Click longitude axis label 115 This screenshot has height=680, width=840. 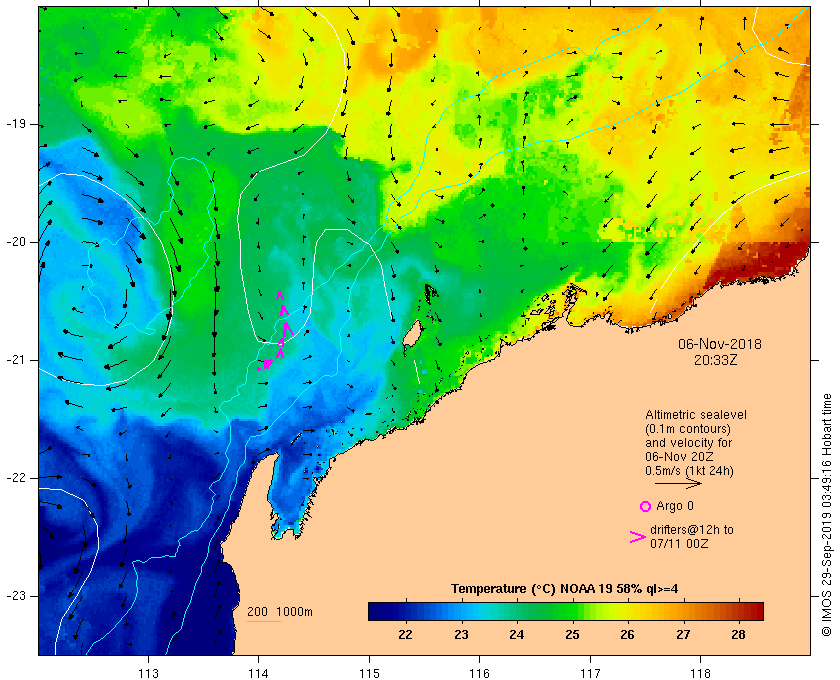pos(369,673)
